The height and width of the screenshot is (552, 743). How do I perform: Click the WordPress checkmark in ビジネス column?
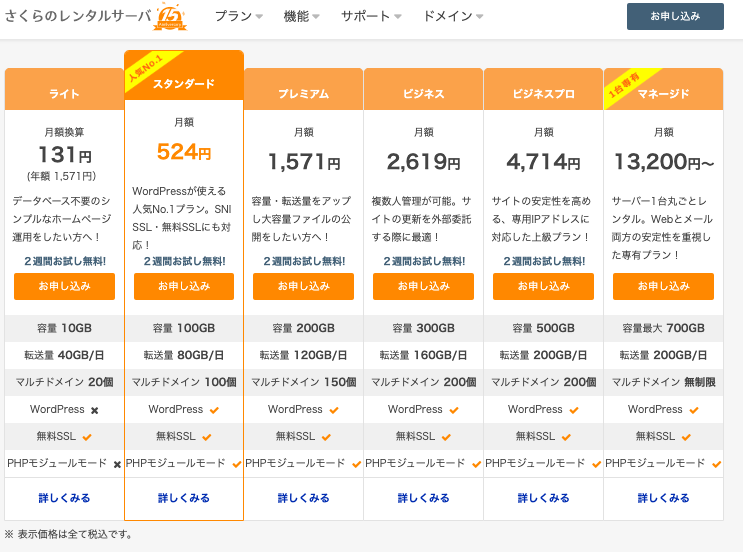point(454,410)
